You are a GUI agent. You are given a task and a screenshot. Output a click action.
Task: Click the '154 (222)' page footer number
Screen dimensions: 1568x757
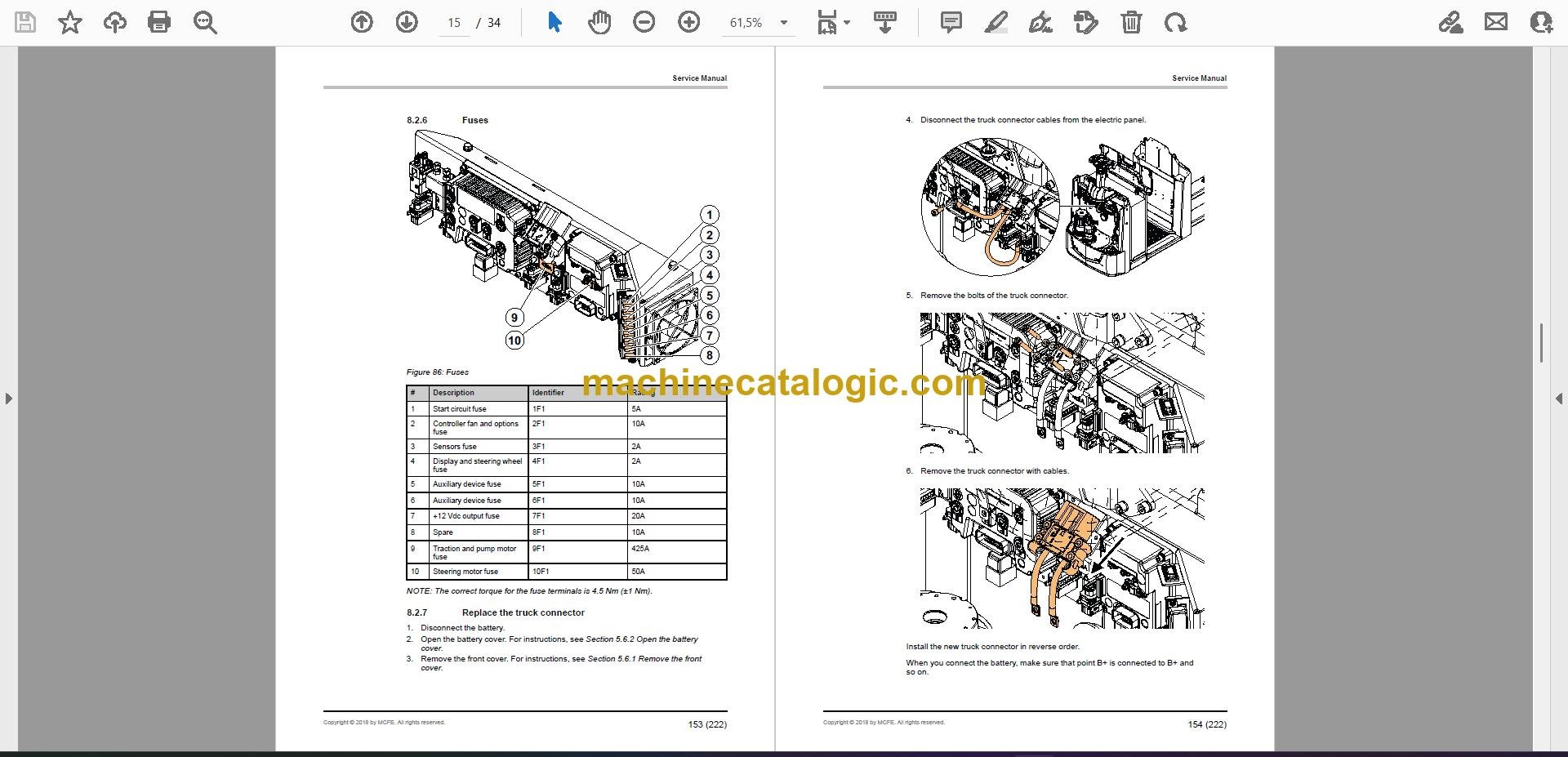pos(1207,724)
